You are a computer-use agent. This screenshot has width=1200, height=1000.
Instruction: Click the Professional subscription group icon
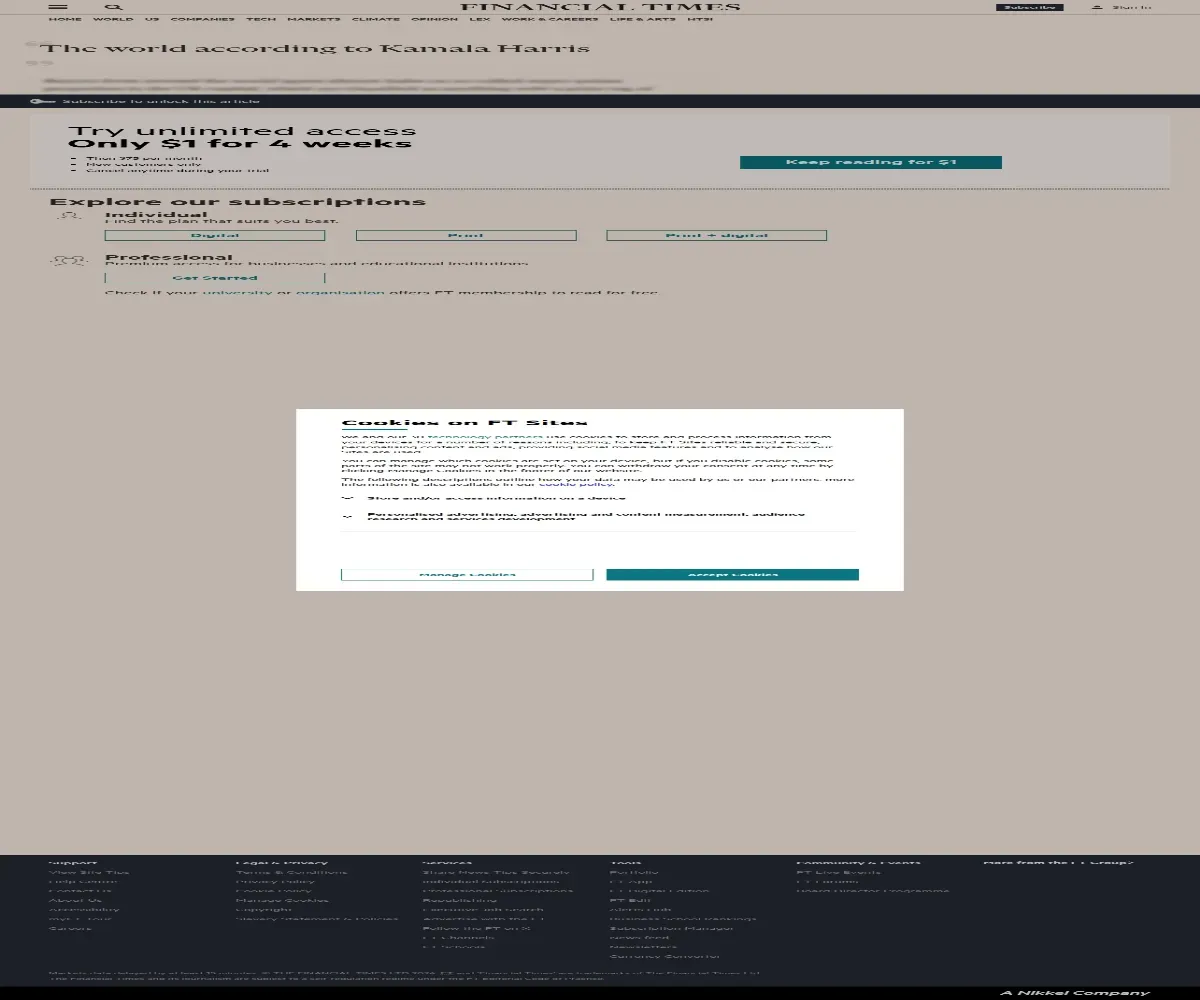click(x=69, y=261)
